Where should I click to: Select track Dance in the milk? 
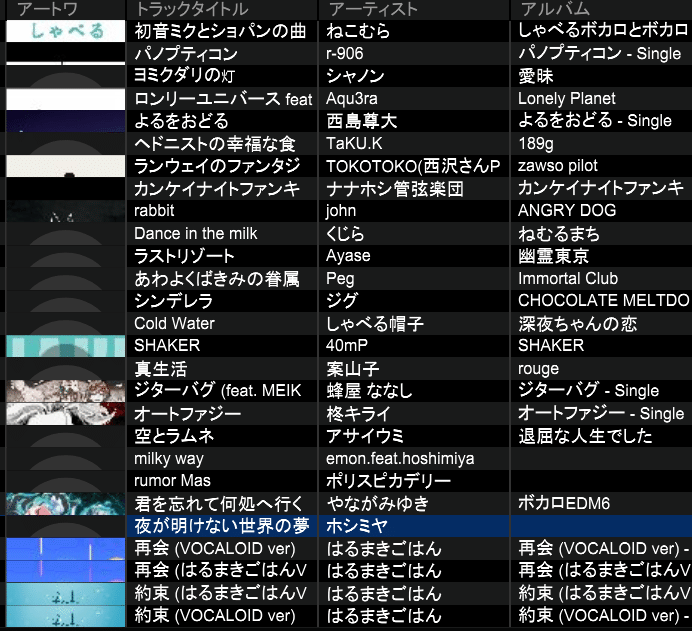pos(196,233)
